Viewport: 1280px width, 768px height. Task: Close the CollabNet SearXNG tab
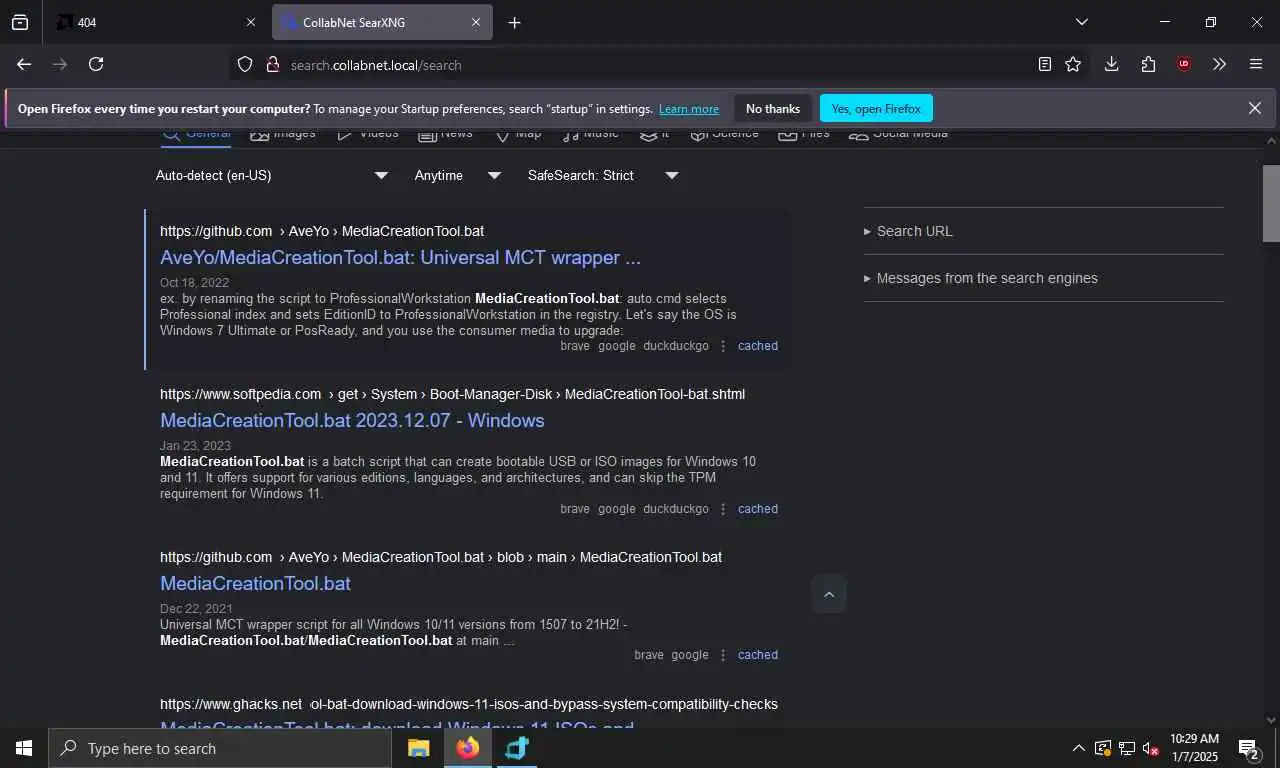[x=476, y=22]
